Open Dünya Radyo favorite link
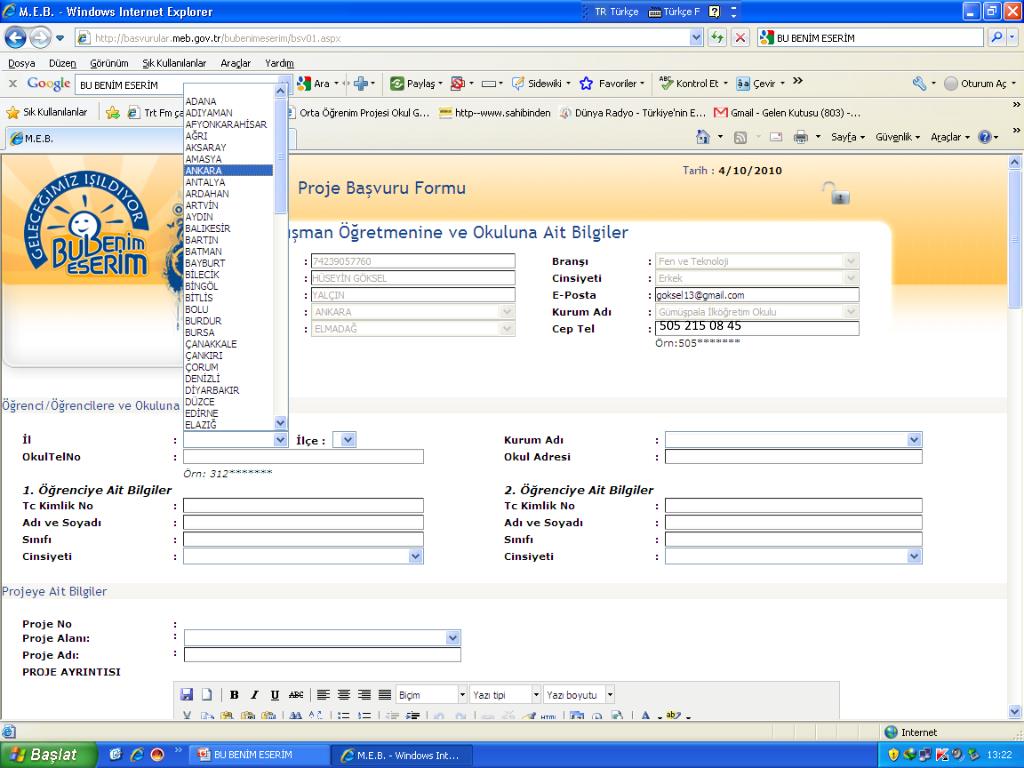Image resolution: width=1024 pixels, height=768 pixels. tap(633, 112)
